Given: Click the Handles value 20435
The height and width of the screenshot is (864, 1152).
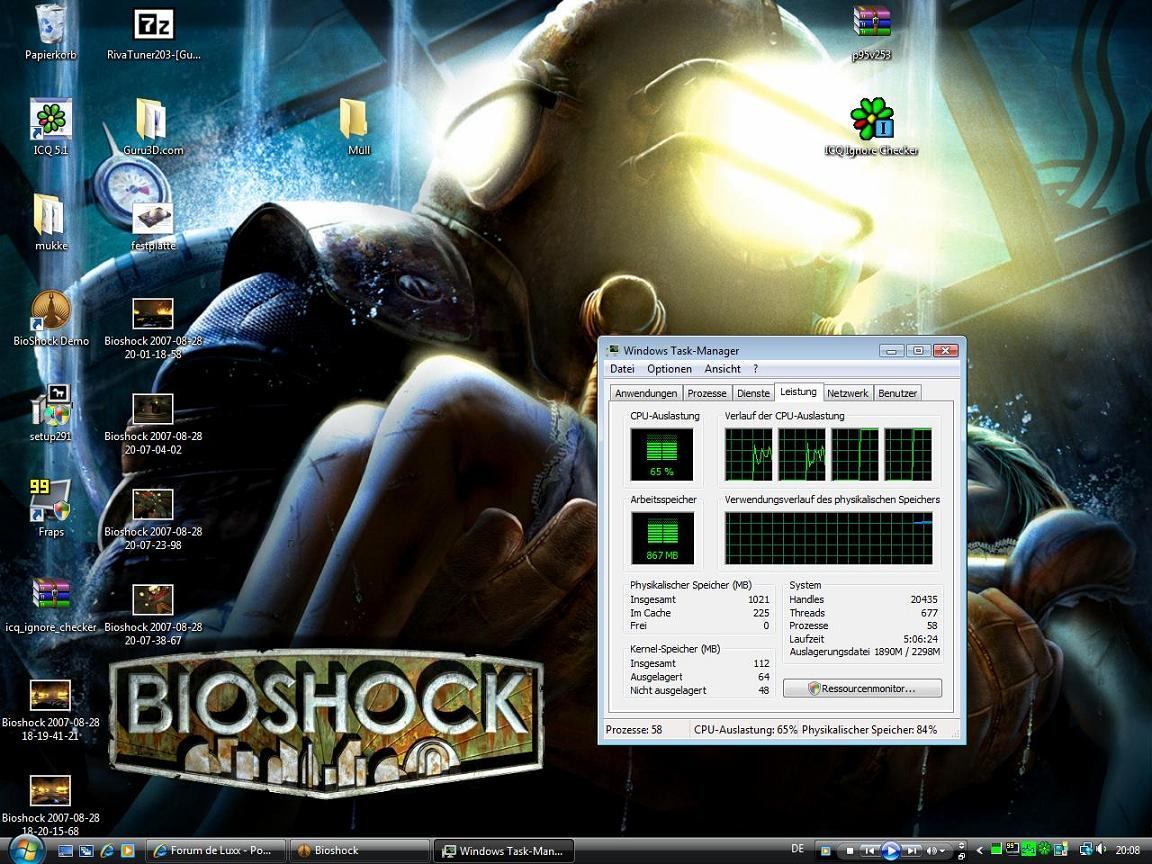Looking at the screenshot, I should (x=924, y=600).
